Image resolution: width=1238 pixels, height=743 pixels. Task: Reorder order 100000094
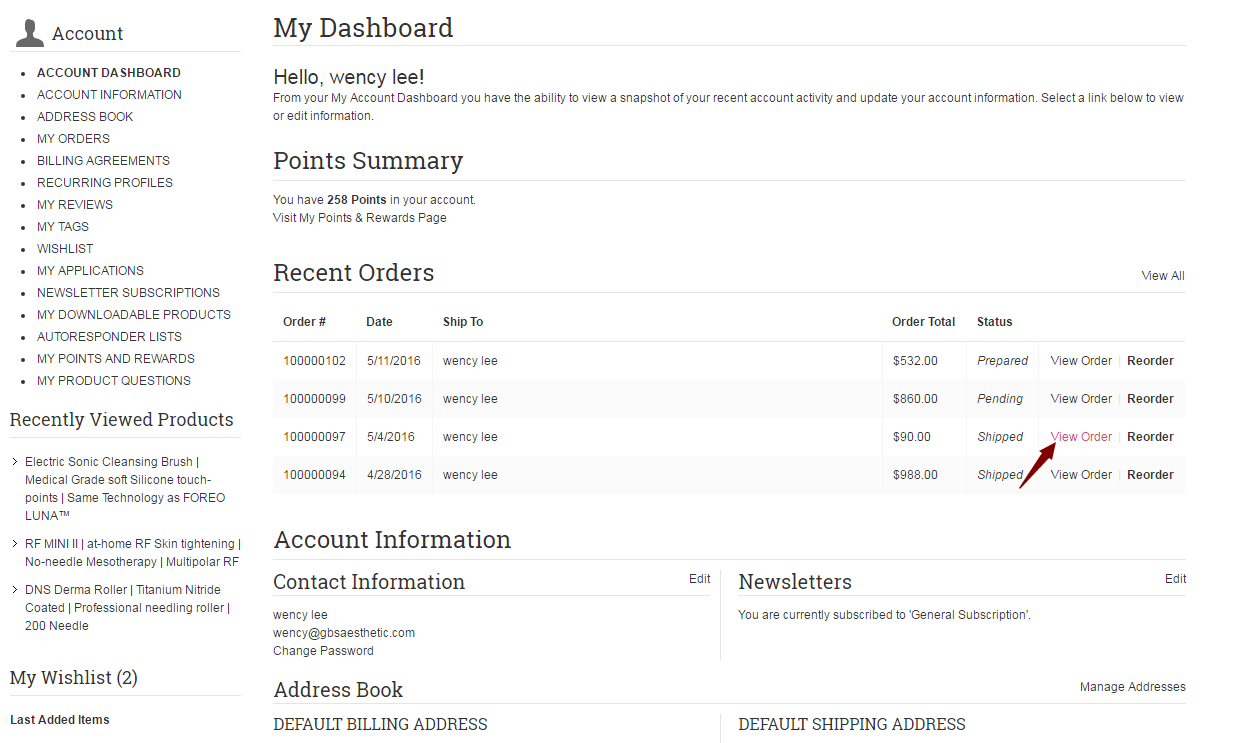(x=1150, y=475)
